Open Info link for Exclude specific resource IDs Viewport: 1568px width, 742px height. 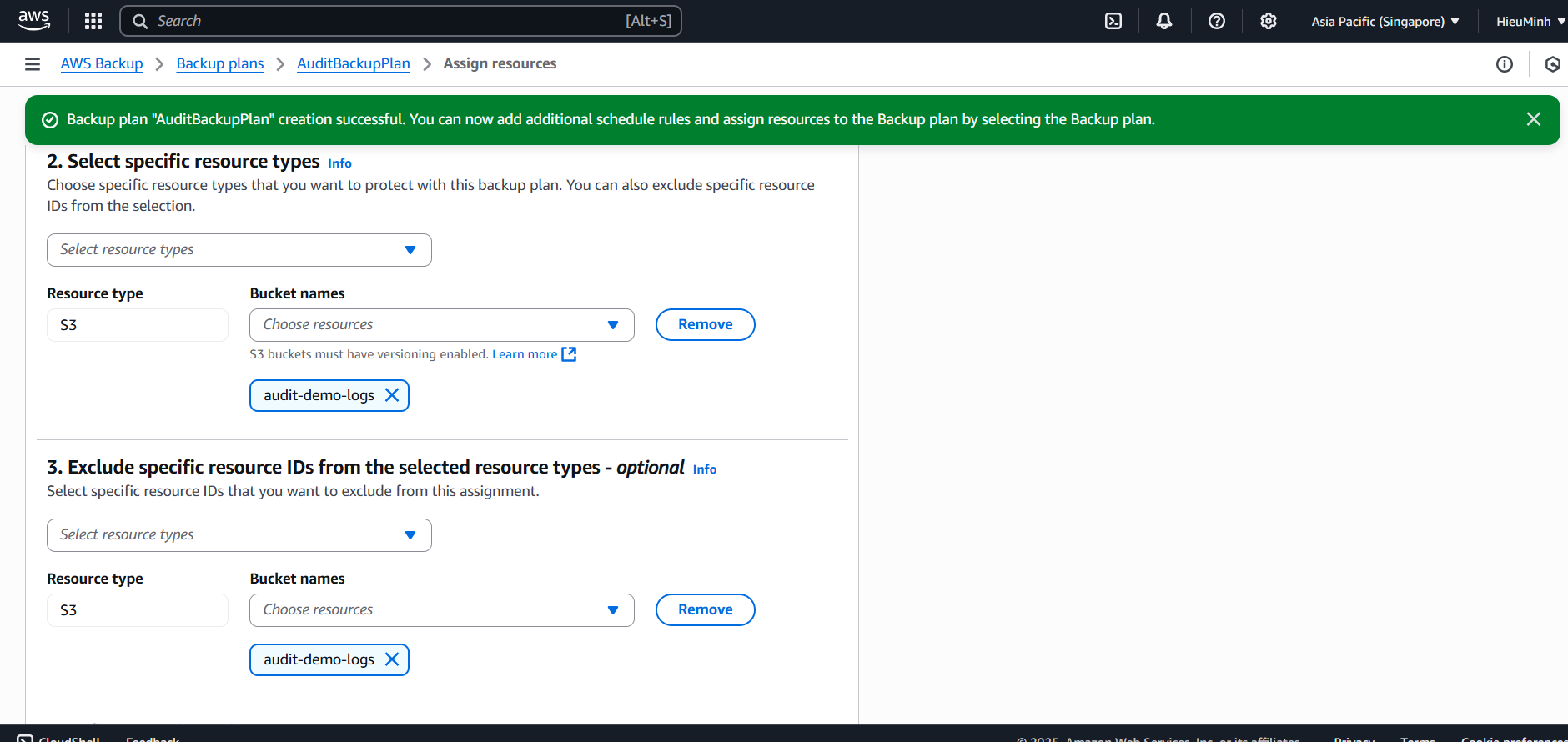click(x=705, y=469)
